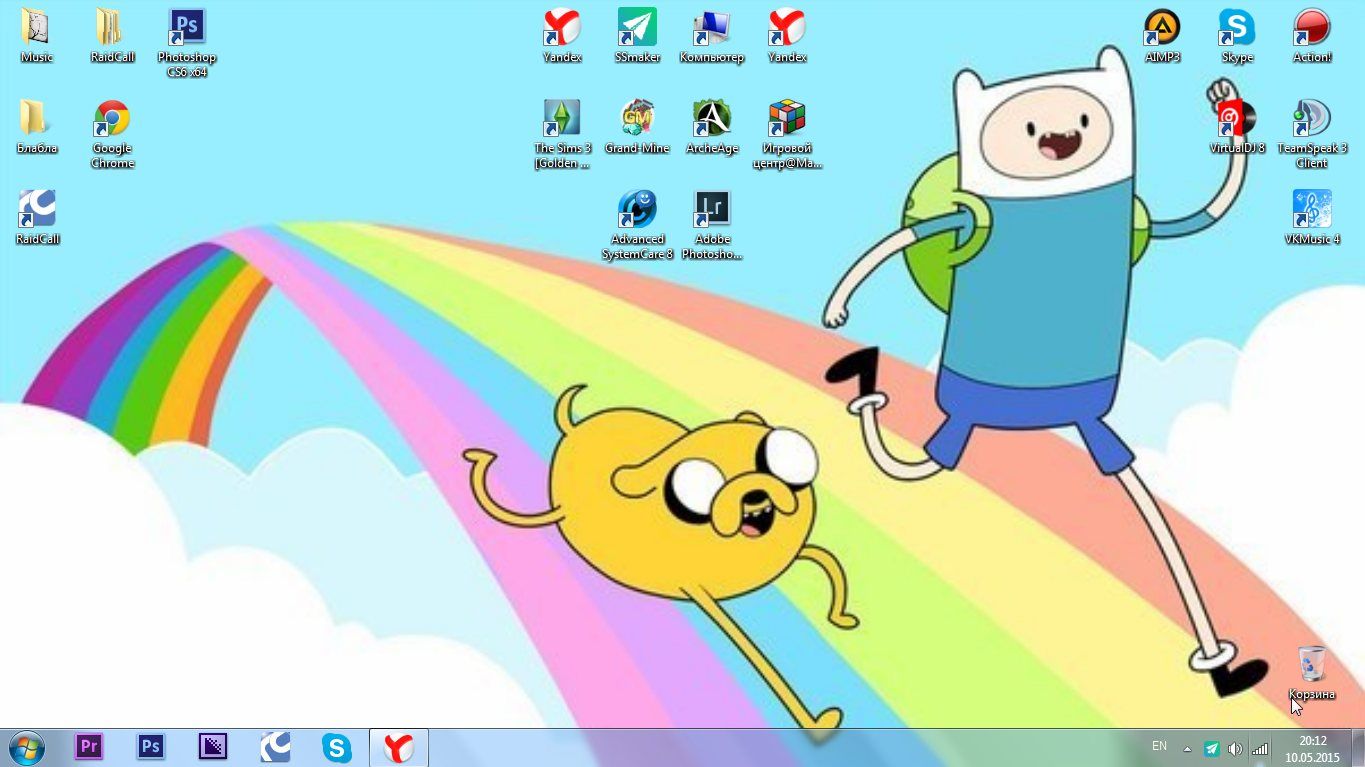Launch the SSmaker desktop shortcut

point(637,36)
